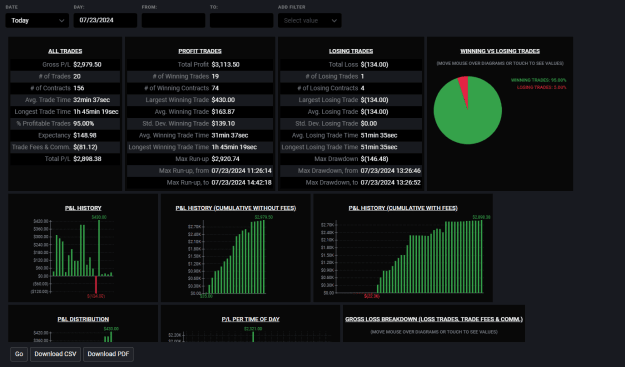Click the Winning vs Losing Trades heading
This screenshot has width=625, height=367.
[500, 51]
